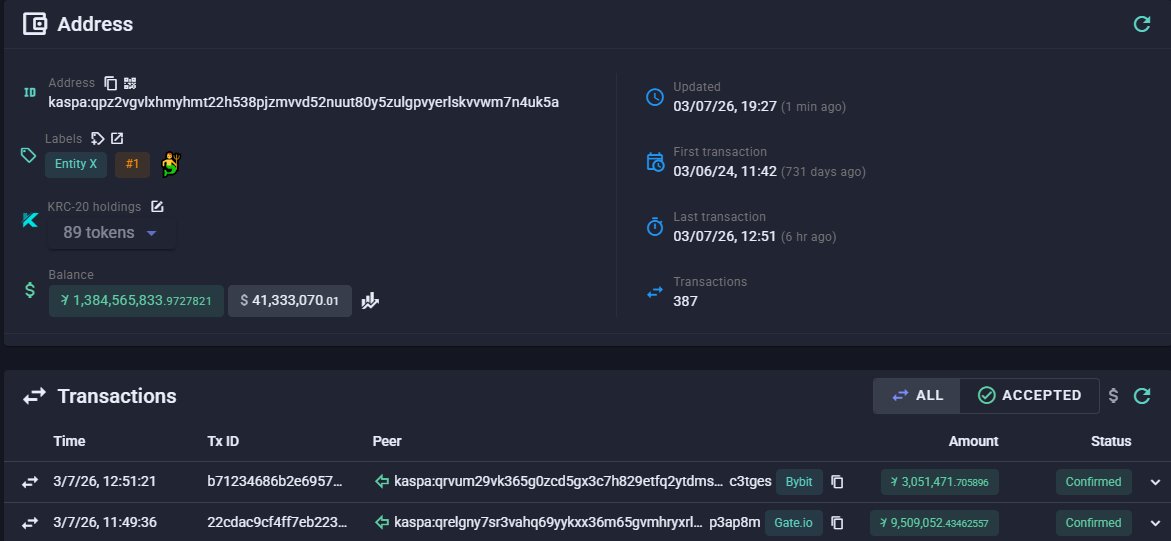Screen dimensions: 1171x541
Task: Click the transfer icon of 12:51:21 row
Action: pos(29,482)
